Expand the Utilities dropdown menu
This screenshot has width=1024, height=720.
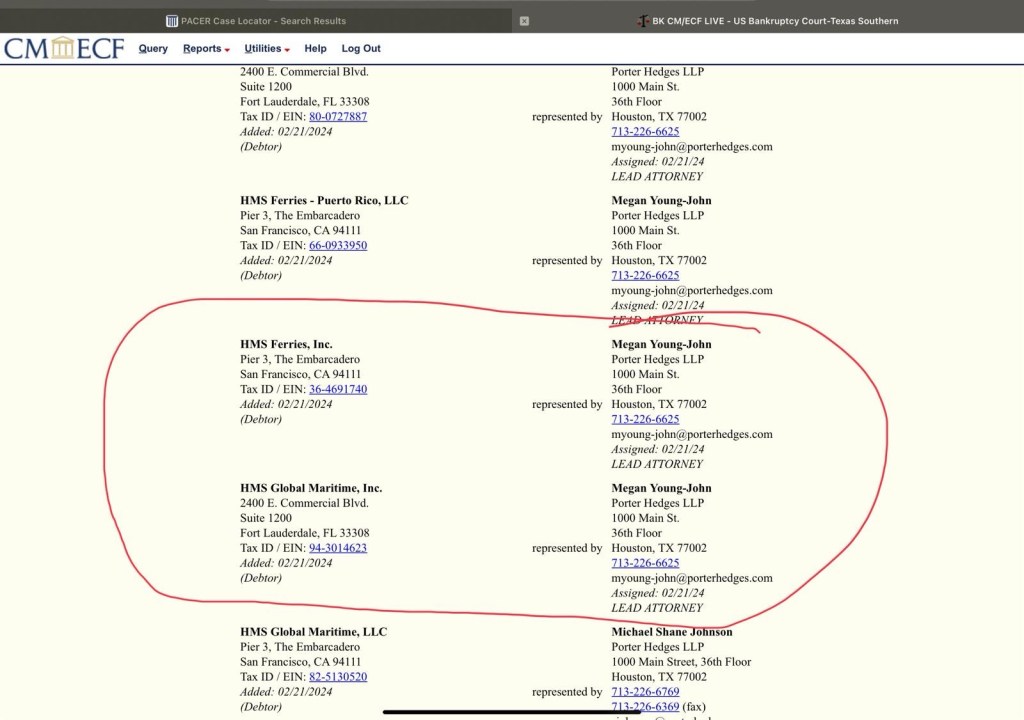point(267,48)
